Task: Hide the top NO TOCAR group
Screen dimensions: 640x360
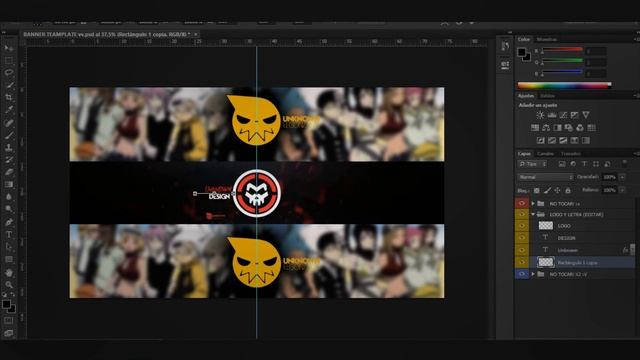Action: tap(522, 203)
